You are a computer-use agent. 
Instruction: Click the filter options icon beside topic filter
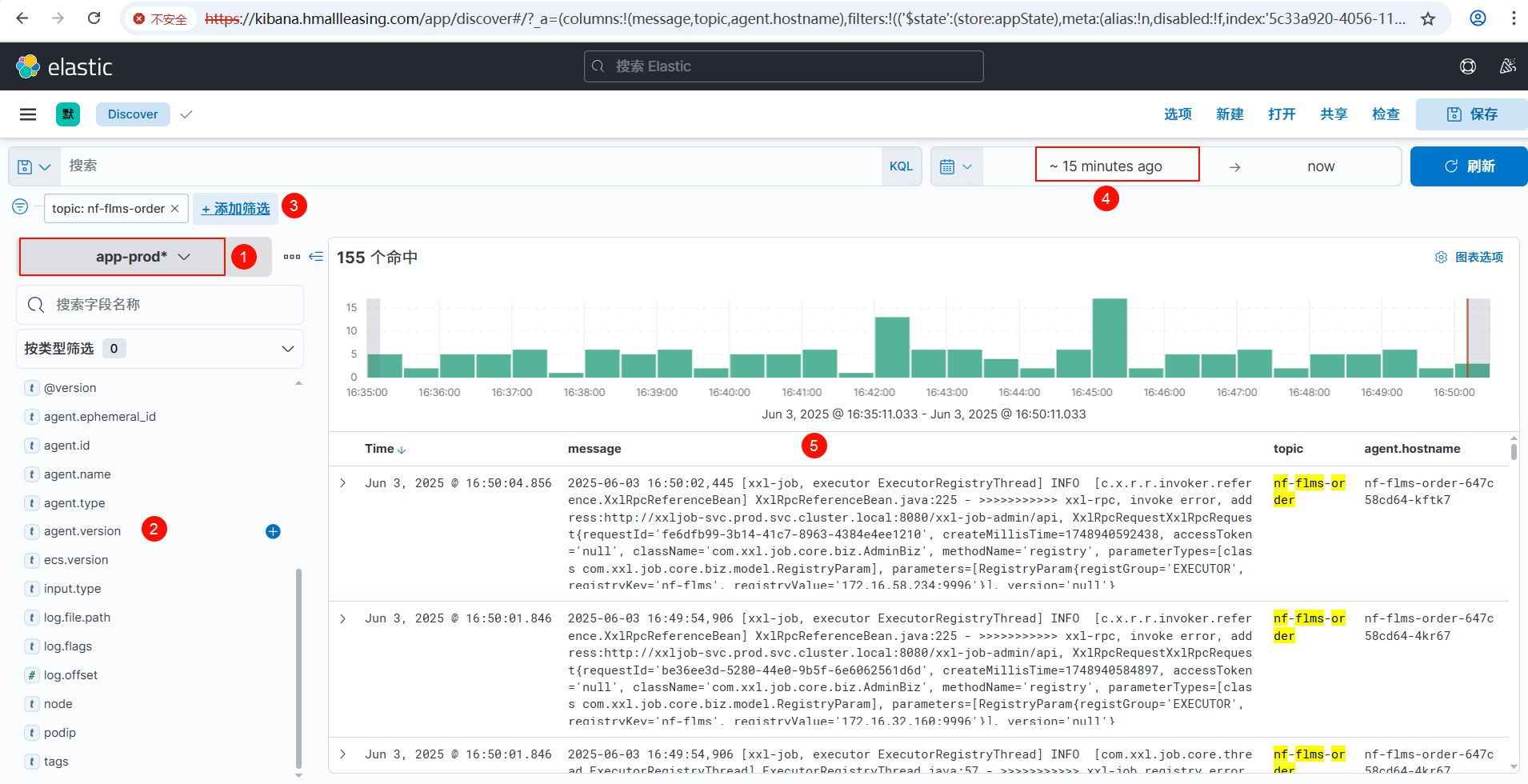click(x=20, y=207)
